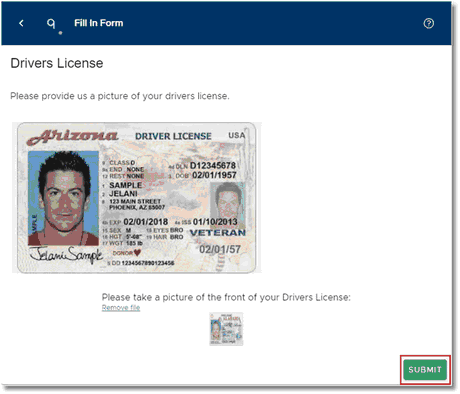Screen dimensions: 460x394
Task: Click the 'front of your Drivers License' prompt
Action: 226,297
